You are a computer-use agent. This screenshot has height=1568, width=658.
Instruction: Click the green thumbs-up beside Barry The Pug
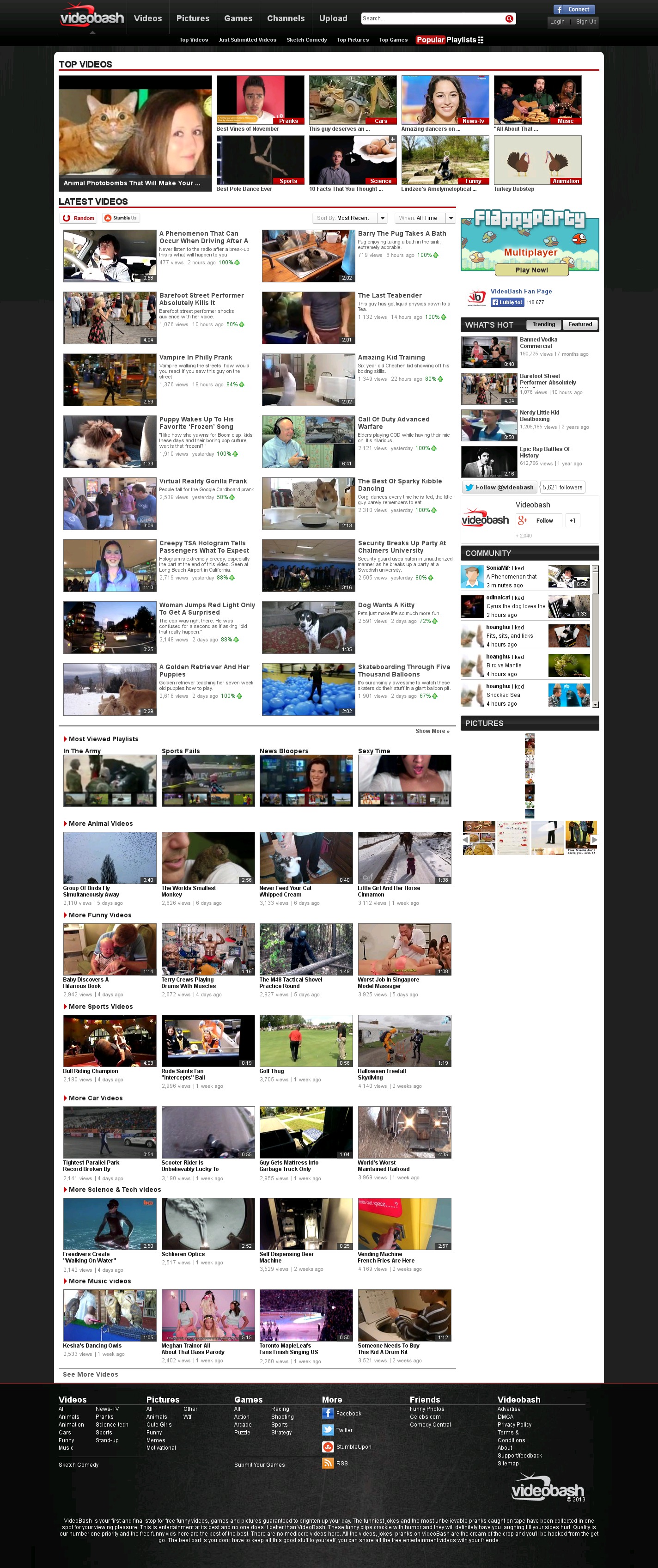pos(435,255)
